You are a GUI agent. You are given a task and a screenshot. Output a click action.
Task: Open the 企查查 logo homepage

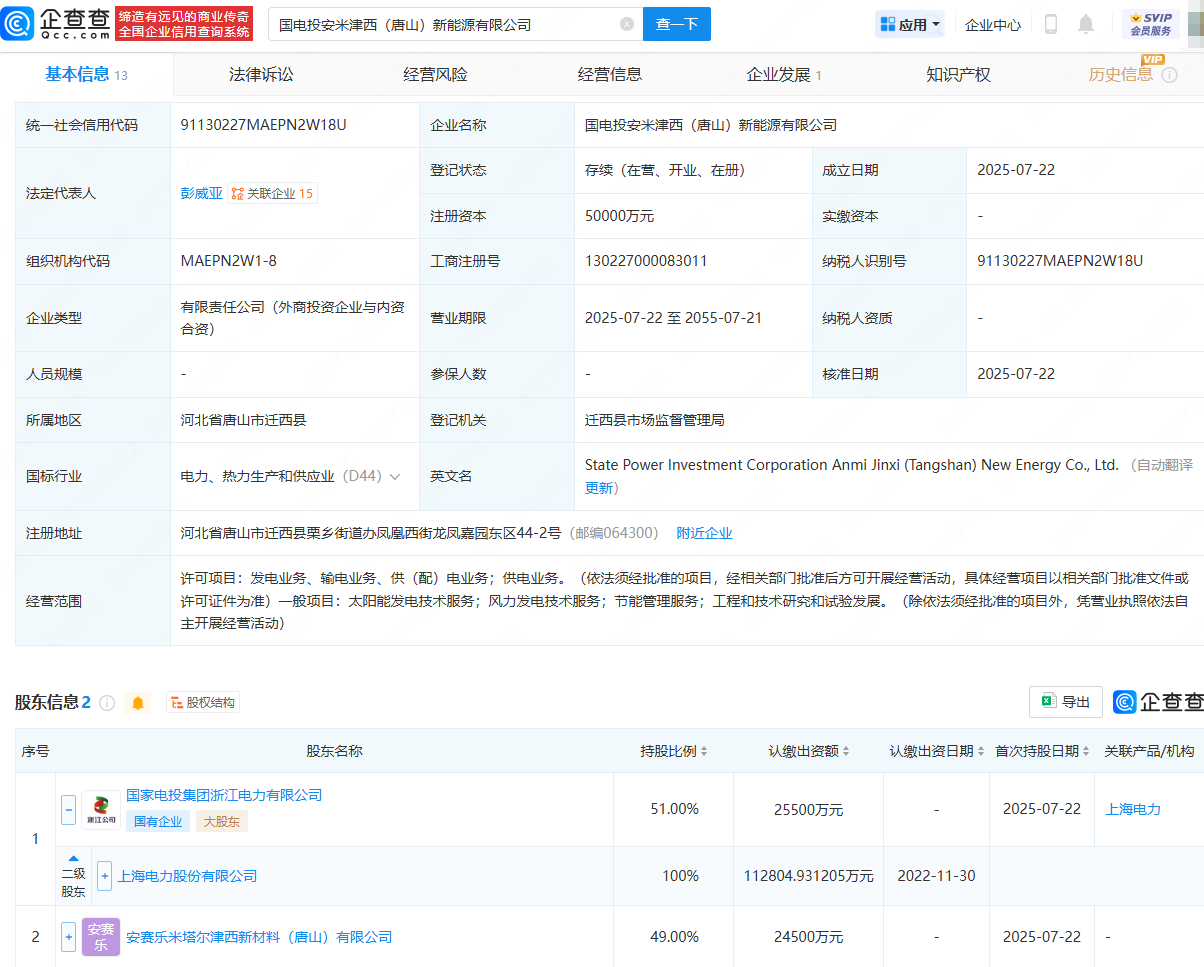(x=57, y=23)
